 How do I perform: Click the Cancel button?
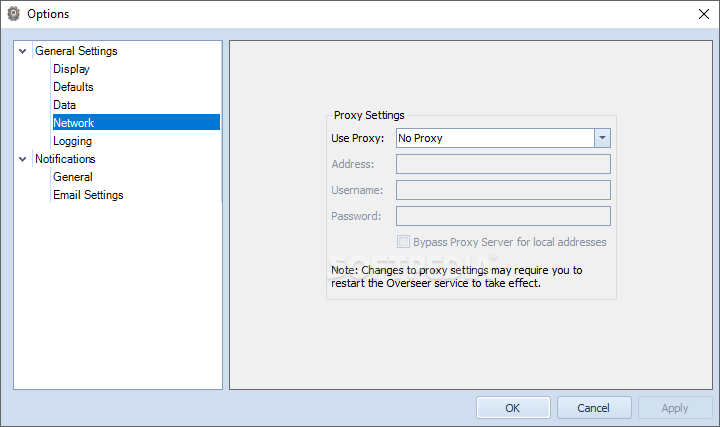pos(594,408)
